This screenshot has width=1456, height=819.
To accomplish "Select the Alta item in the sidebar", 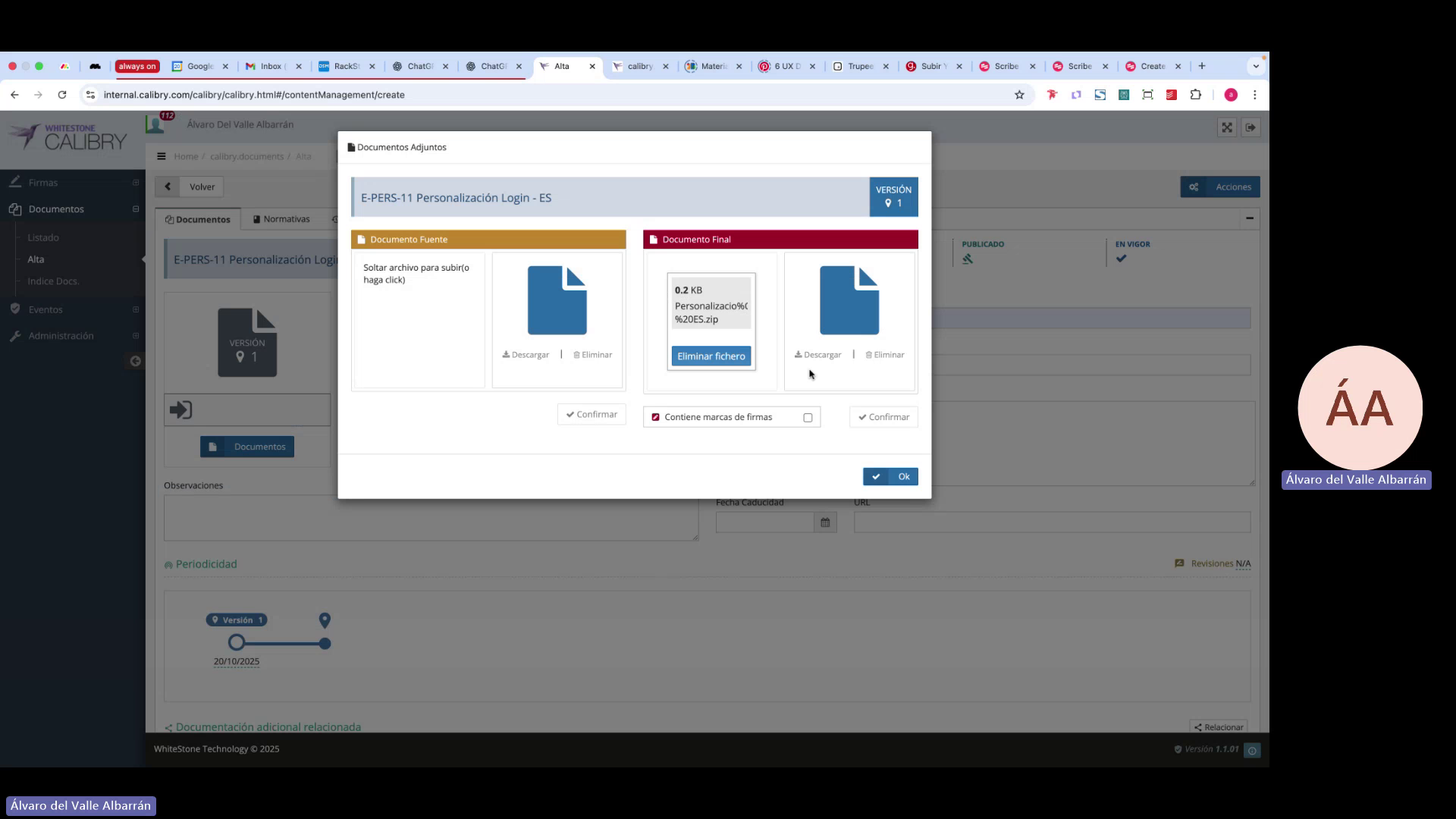I will point(35,259).
